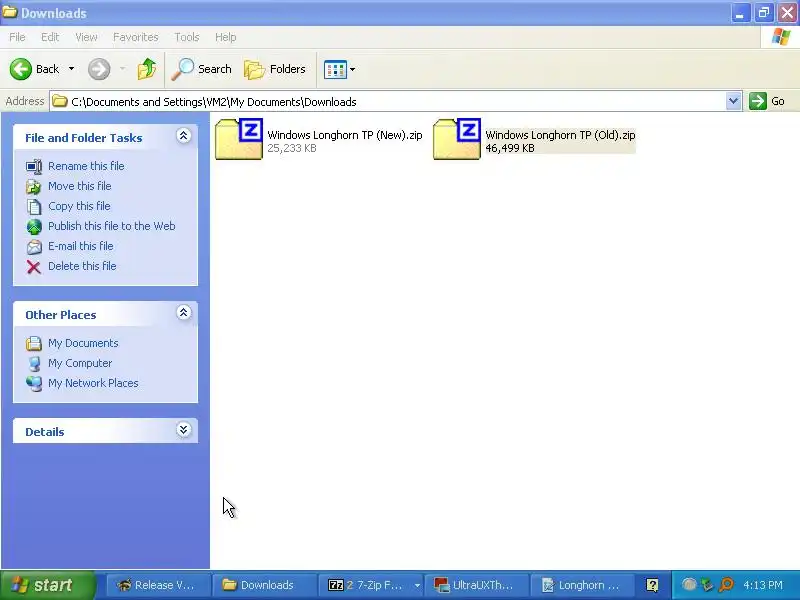Viewport: 800px width, 600px height.
Task: Click the help question mark taskbar icon
Action: (x=652, y=585)
